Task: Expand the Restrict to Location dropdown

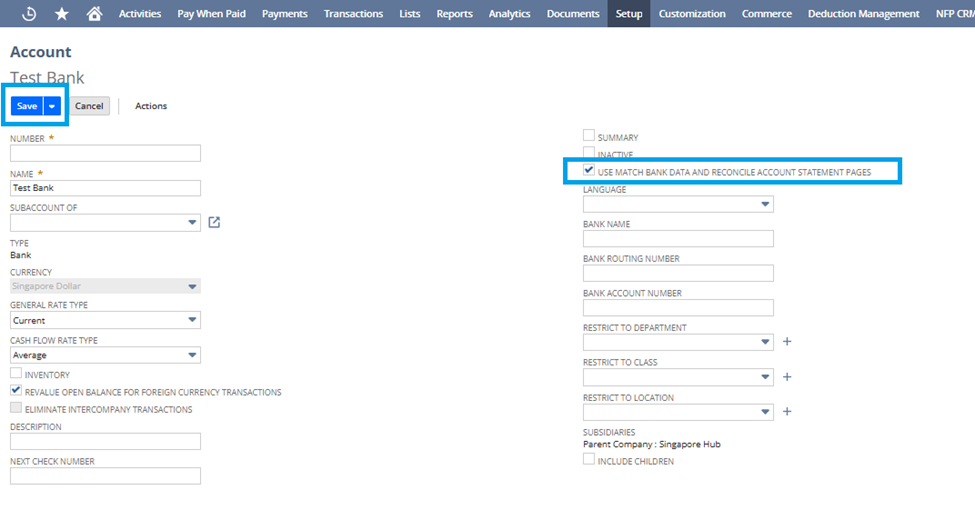Action: (765, 411)
